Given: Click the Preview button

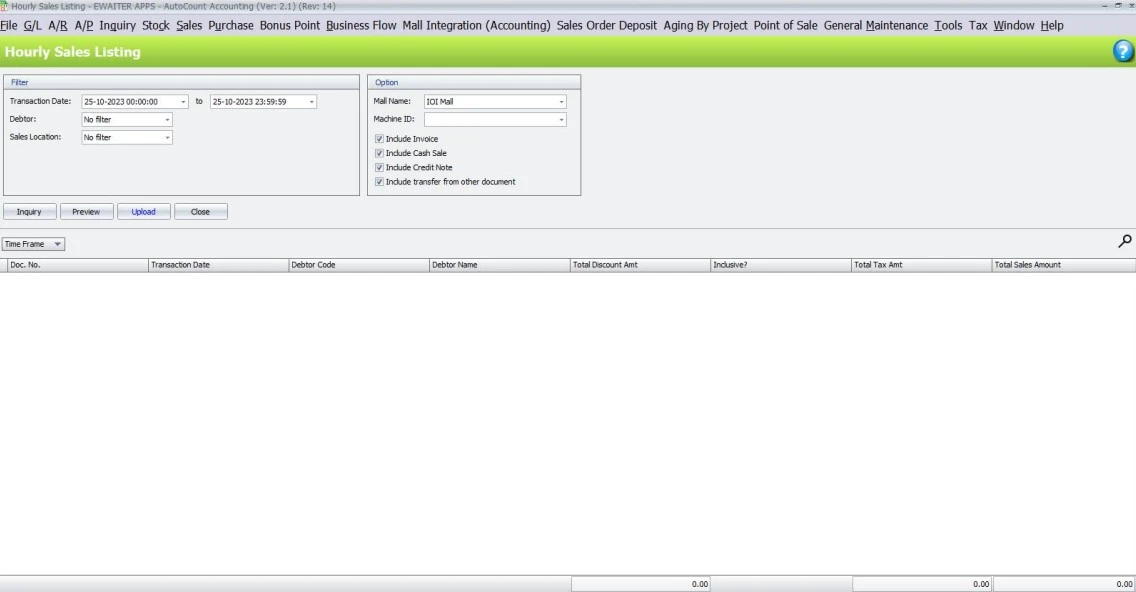Looking at the screenshot, I should click(x=86, y=212).
